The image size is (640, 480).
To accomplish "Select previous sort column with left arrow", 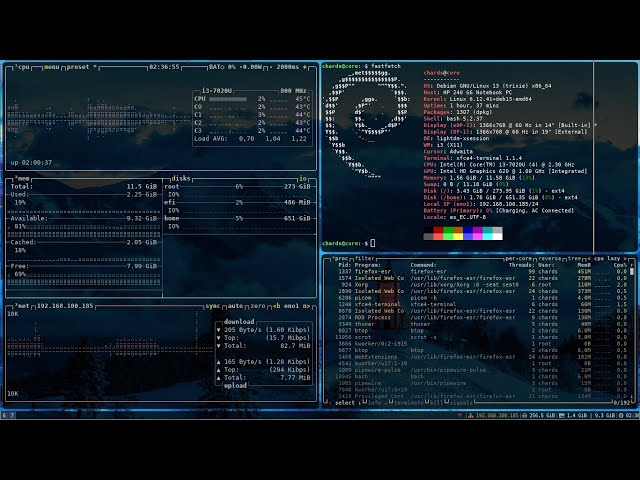I will pyautogui.click(x=589, y=258).
